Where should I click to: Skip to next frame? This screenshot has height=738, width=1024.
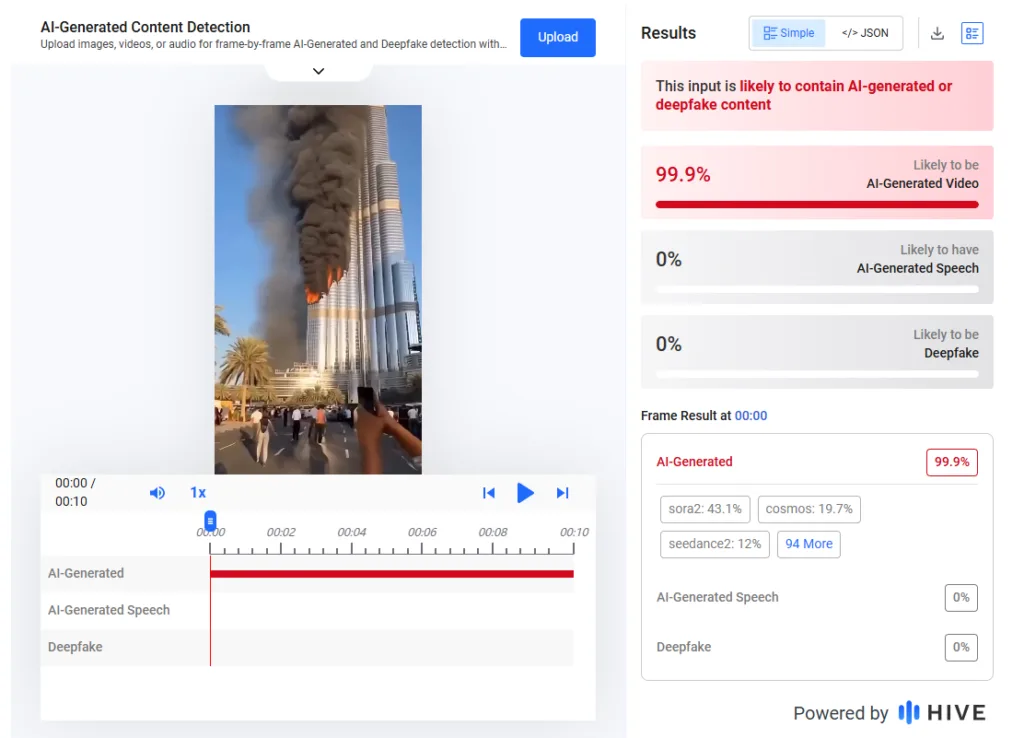562,493
